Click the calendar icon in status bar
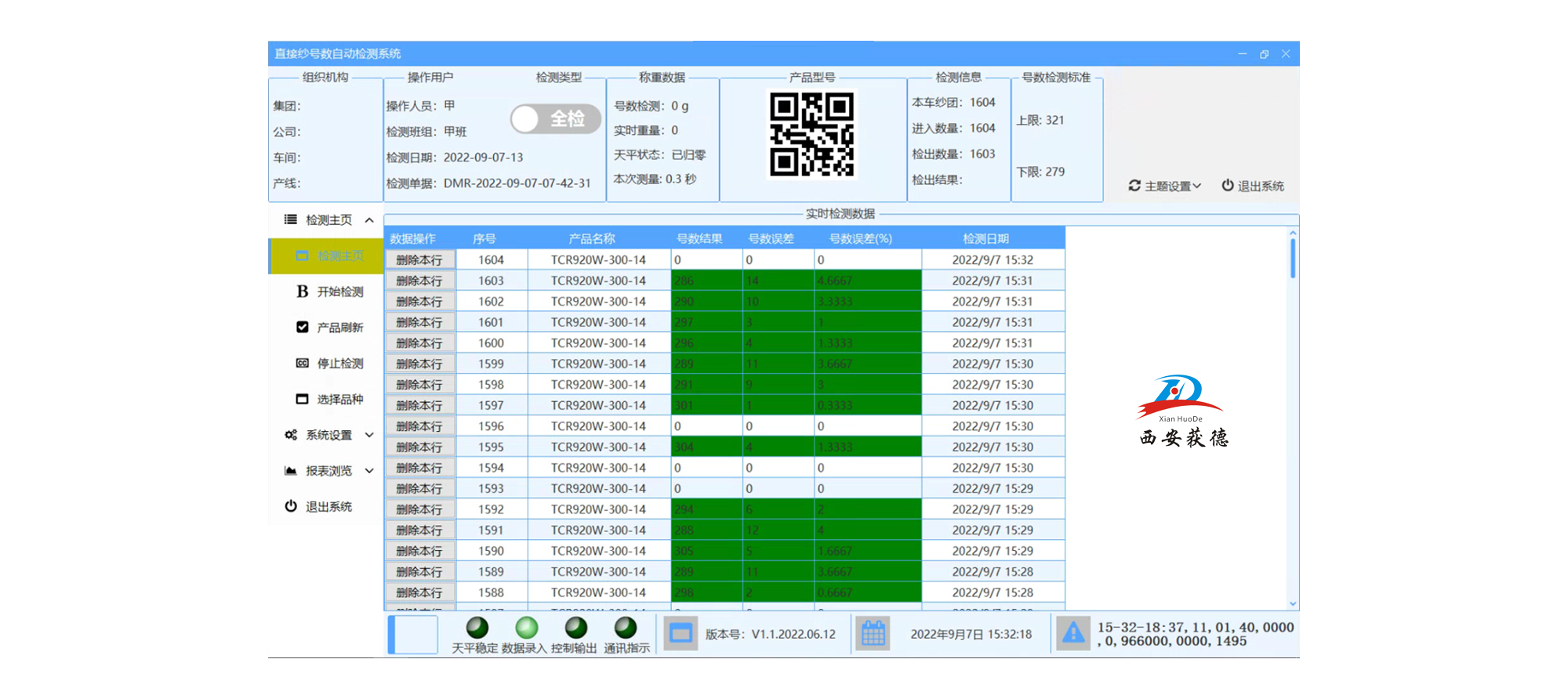Image resolution: width=1568 pixels, height=699 pixels. click(x=873, y=633)
